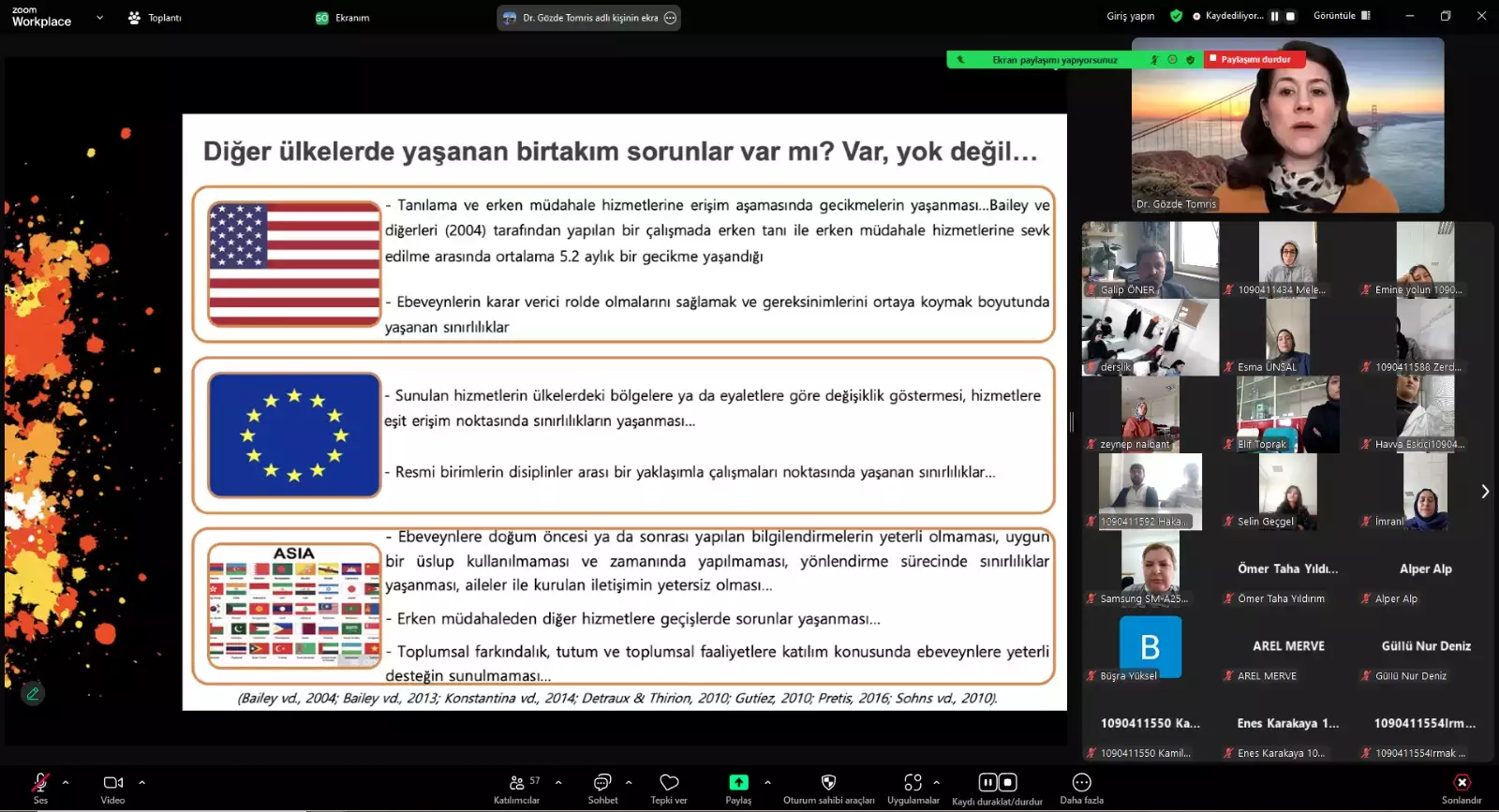Pause recording from the top bar
The image size is (1499, 812).
1274,16
